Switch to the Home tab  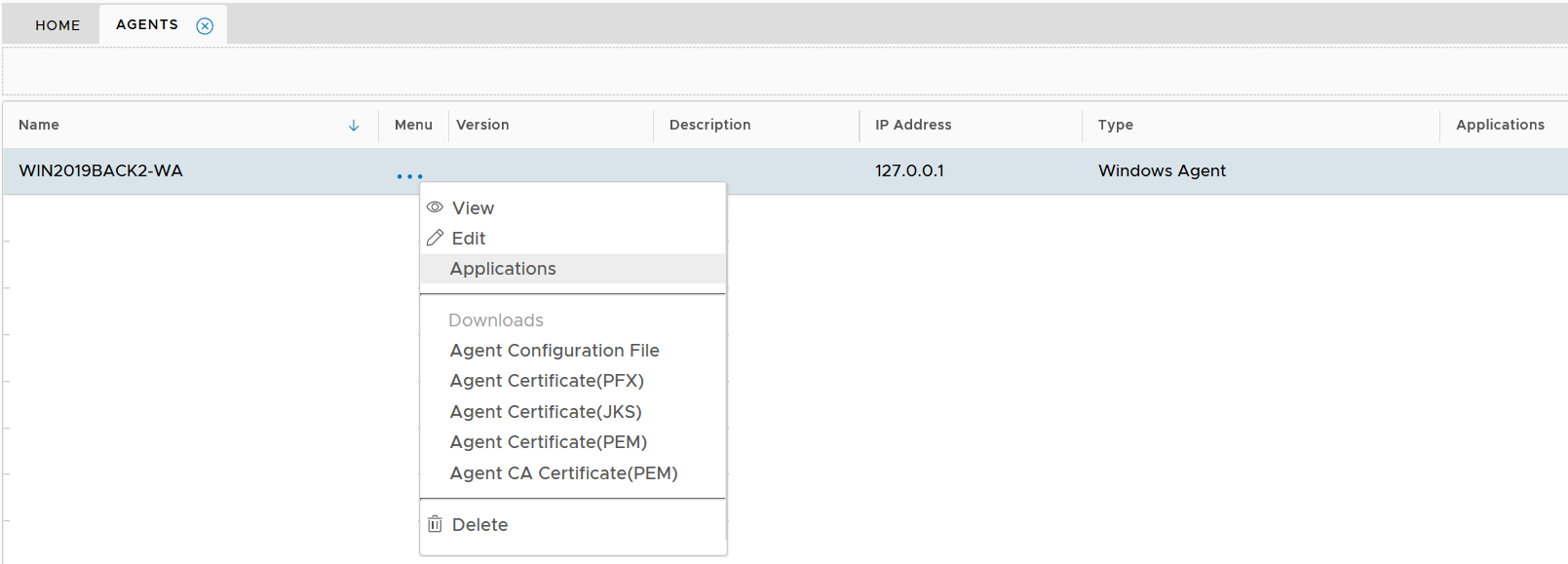(x=57, y=25)
